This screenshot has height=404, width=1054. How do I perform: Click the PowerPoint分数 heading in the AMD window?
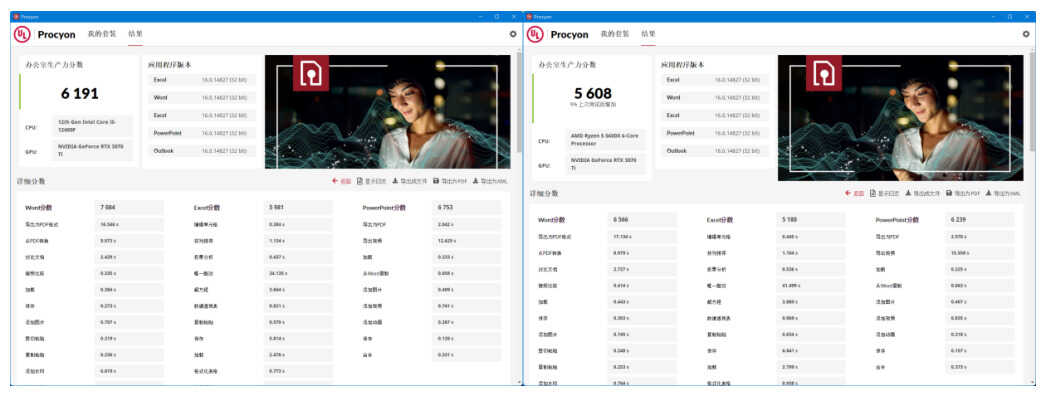pyautogui.click(x=897, y=220)
